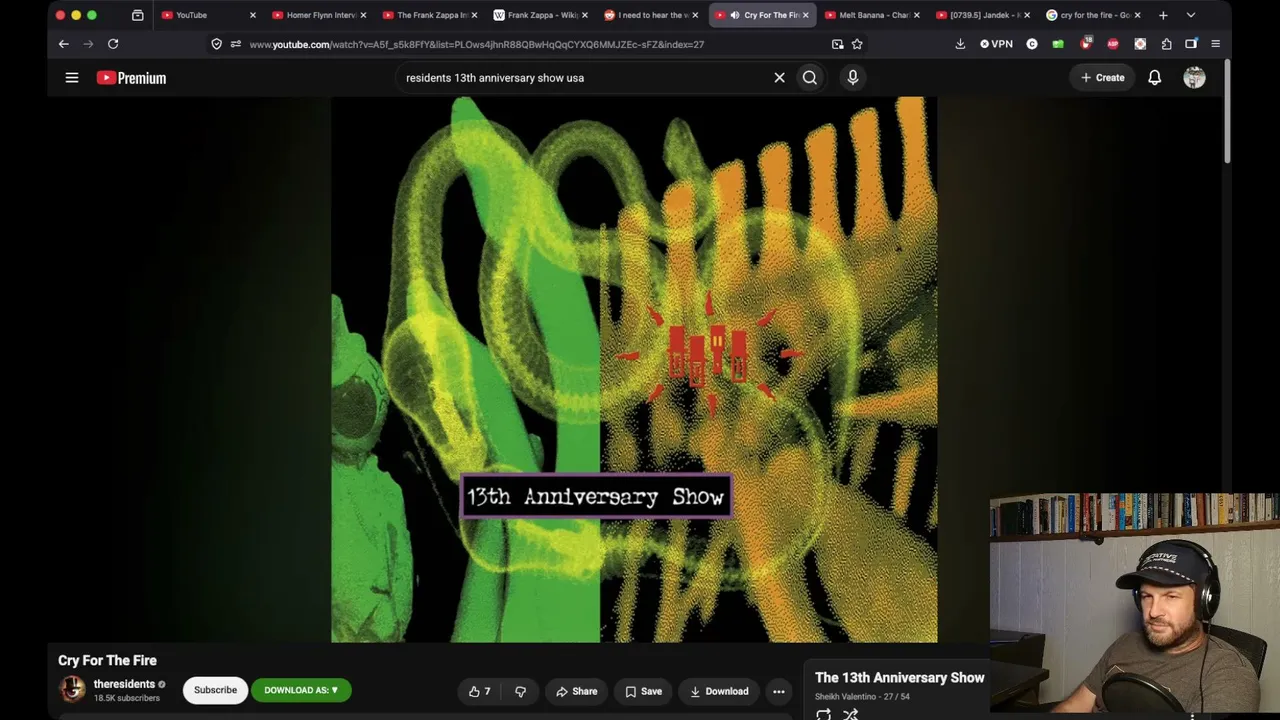
Task: Select the 'Cry For The Fire' video title
Action: point(107,660)
